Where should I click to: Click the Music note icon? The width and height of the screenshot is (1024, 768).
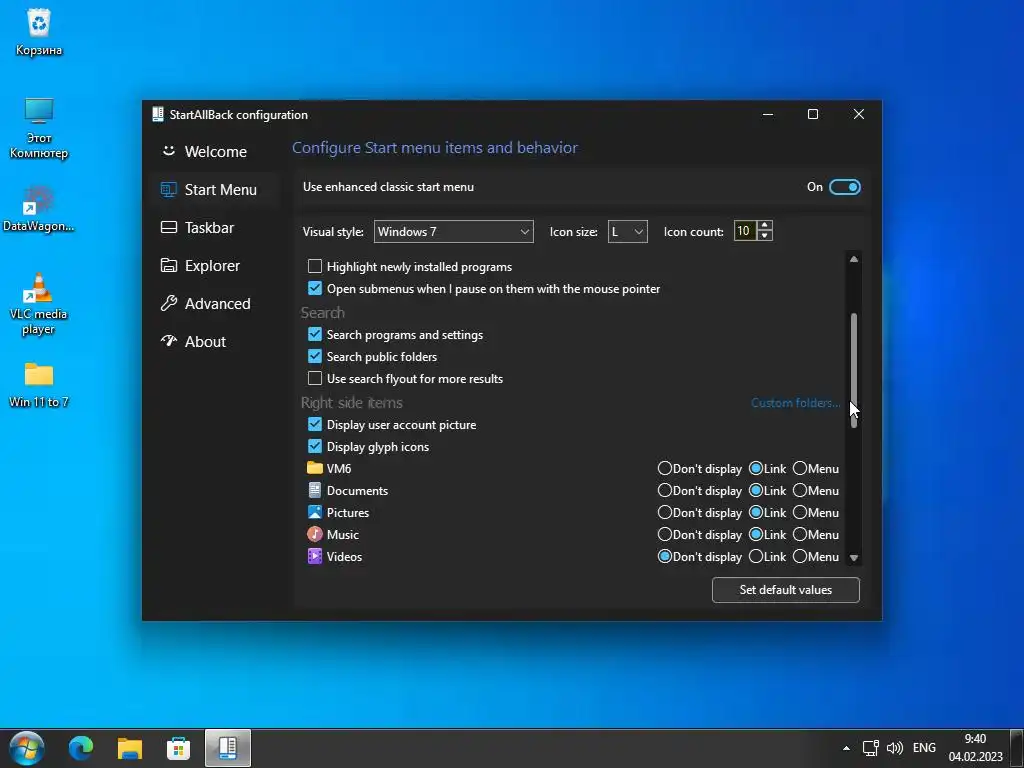pyautogui.click(x=315, y=534)
